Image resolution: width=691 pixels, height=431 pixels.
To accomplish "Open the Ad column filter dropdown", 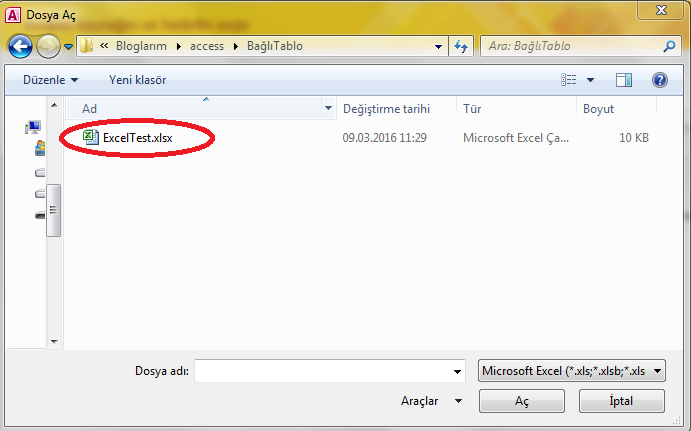I will tap(328, 108).
